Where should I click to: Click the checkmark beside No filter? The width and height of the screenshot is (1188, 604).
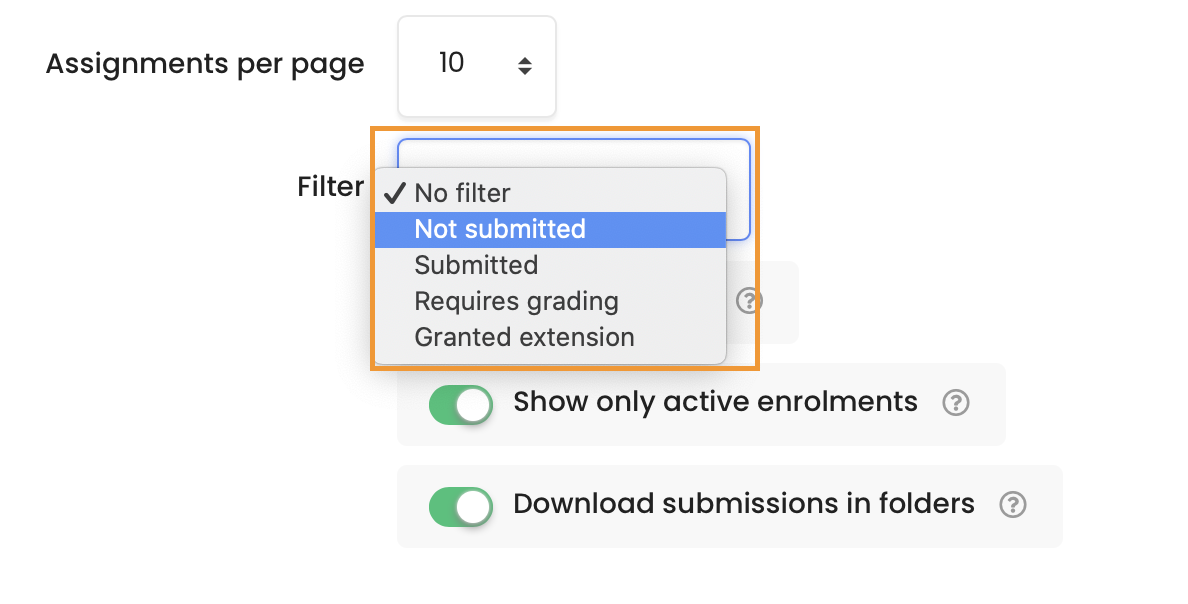pos(396,192)
